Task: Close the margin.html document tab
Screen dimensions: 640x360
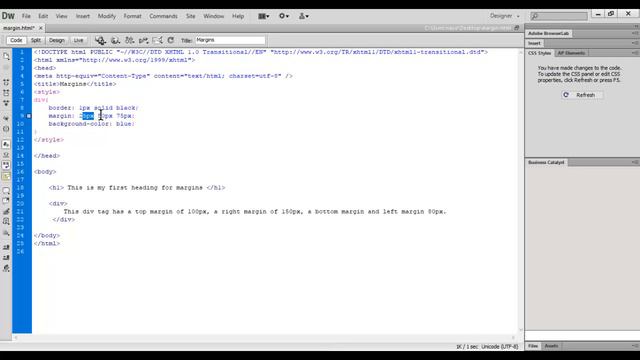Action: pos(41,28)
